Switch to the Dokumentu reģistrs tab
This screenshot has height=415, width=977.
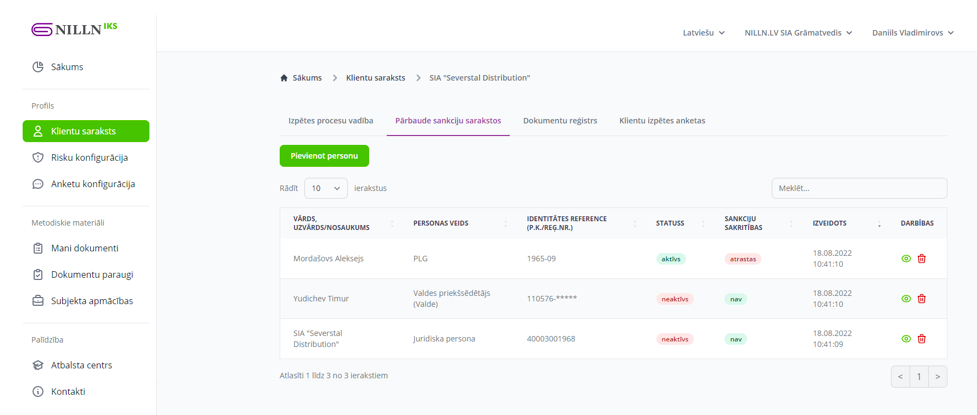point(559,121)
